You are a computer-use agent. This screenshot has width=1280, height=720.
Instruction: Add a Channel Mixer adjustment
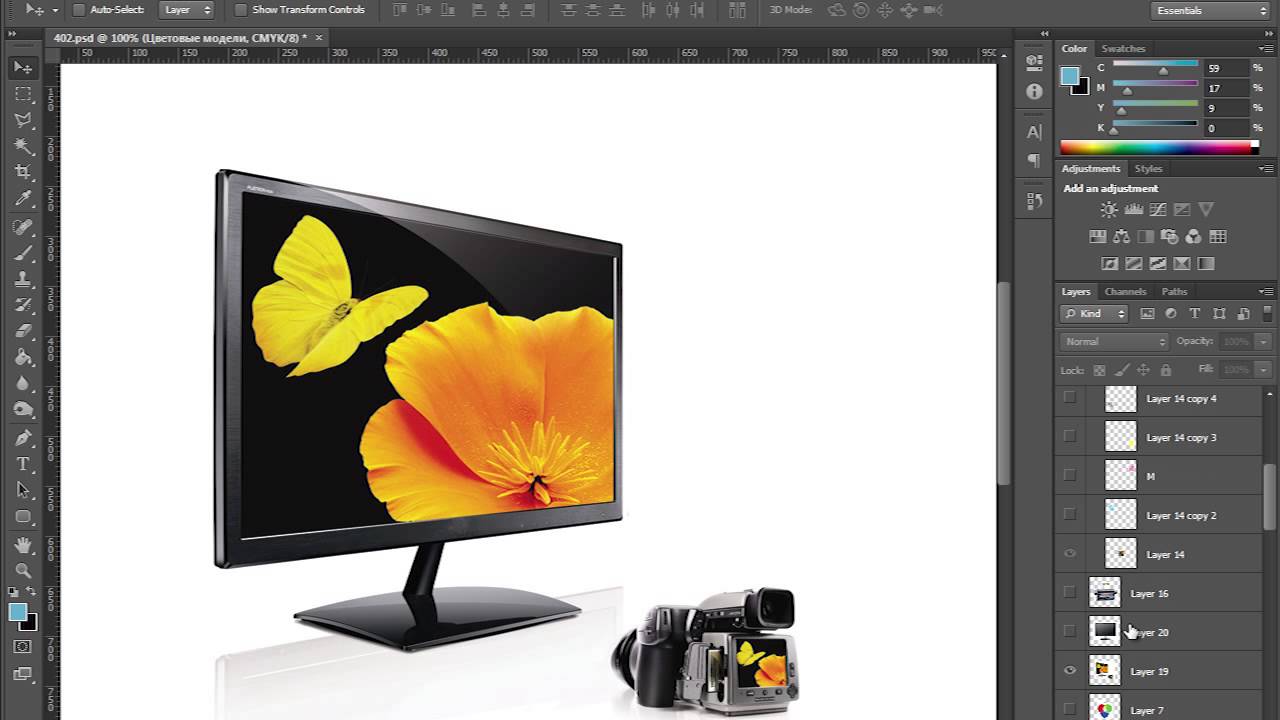point(1193,237)
